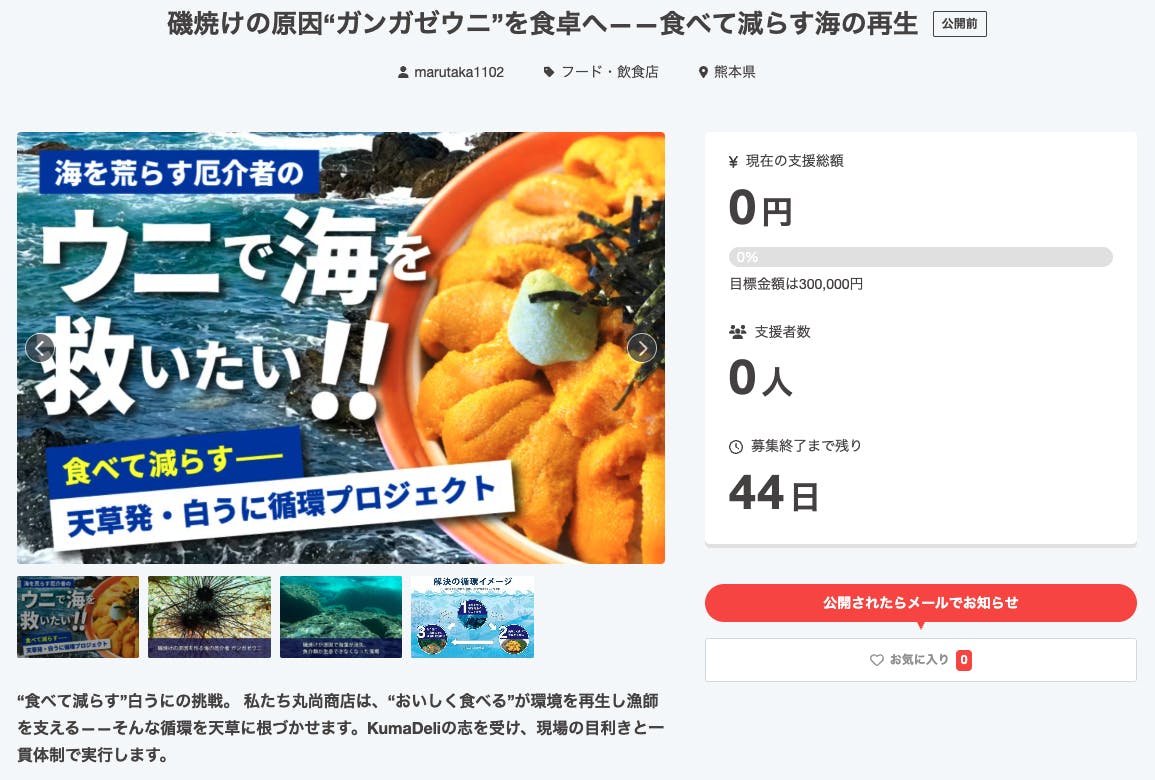Click the tag icon beside フード・飲食店
The image size is (1155, 780).
coord(549,72)
